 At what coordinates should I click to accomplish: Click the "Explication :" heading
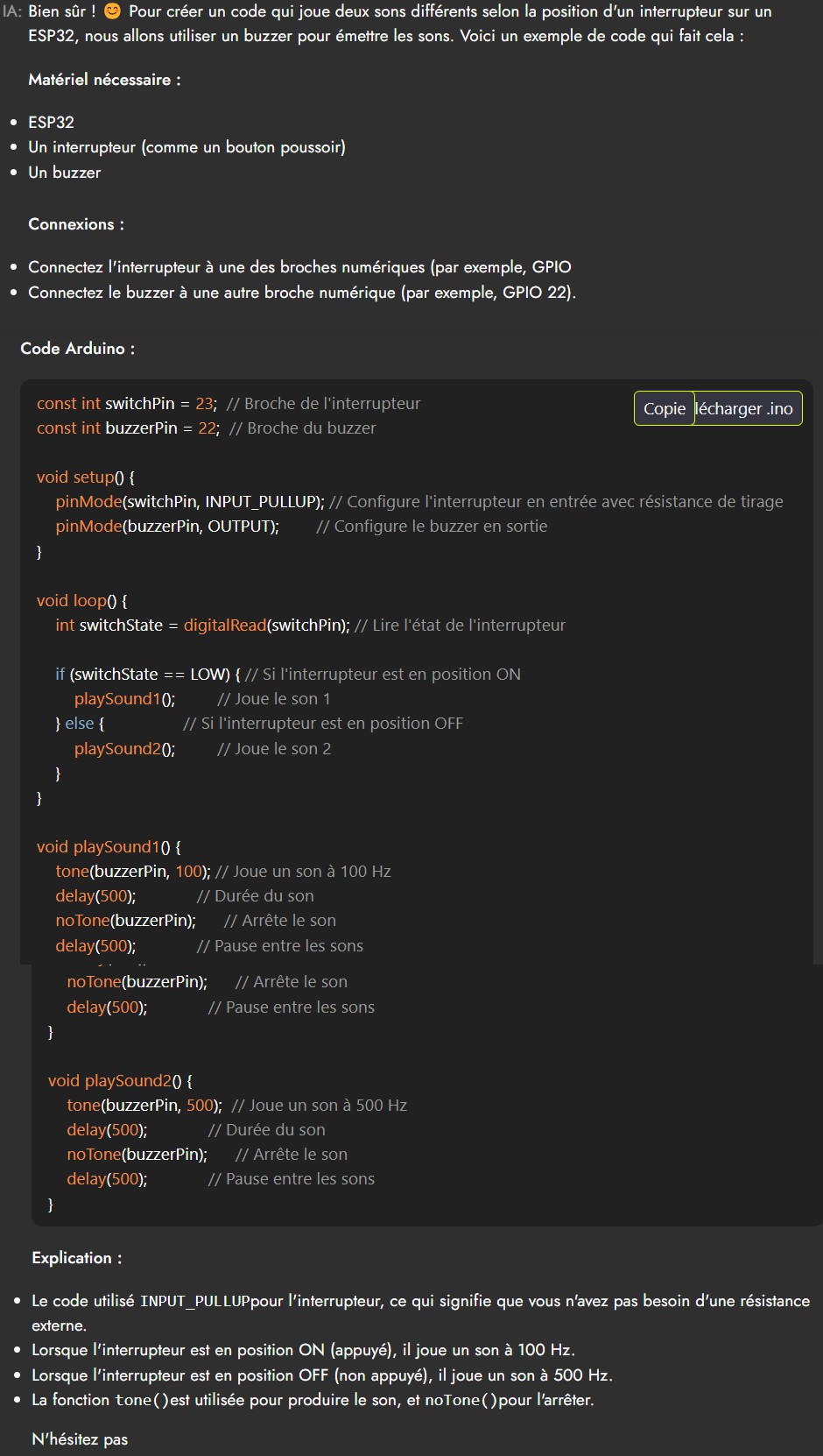[77, 1258]
